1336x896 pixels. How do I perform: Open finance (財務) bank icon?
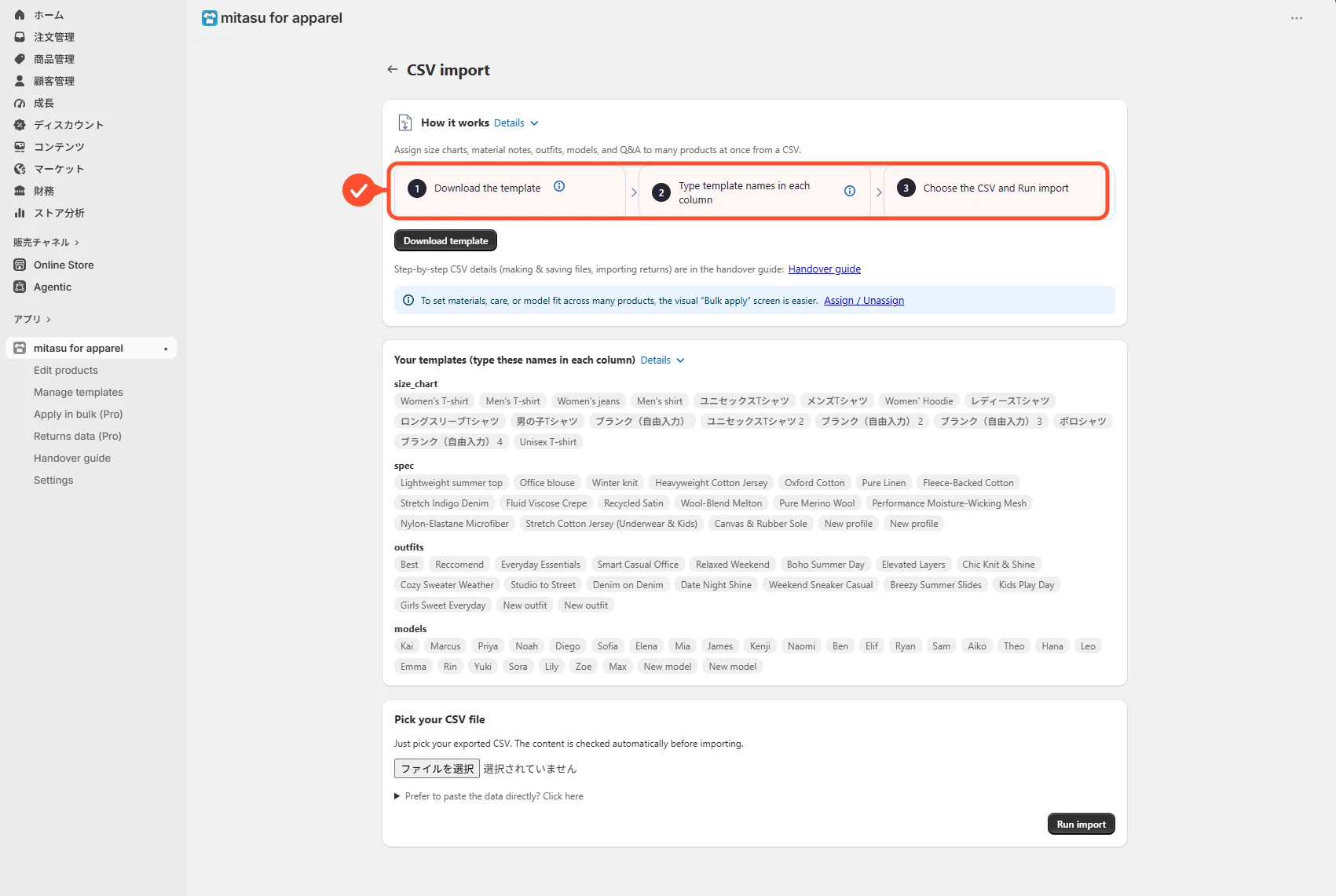click(x=20, y=191)
